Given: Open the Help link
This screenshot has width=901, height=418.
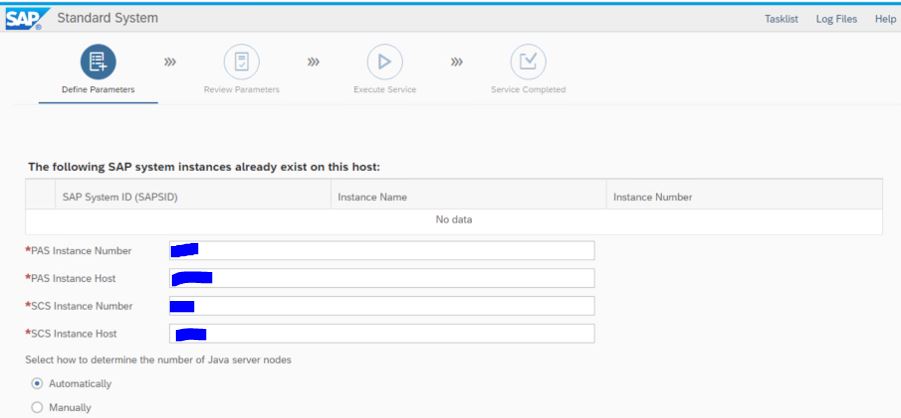Looking at the screenshot, I should (x=885, y=19).
